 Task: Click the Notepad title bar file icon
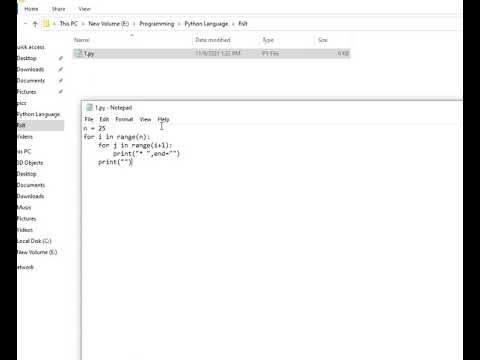click(x=89, y=107)
